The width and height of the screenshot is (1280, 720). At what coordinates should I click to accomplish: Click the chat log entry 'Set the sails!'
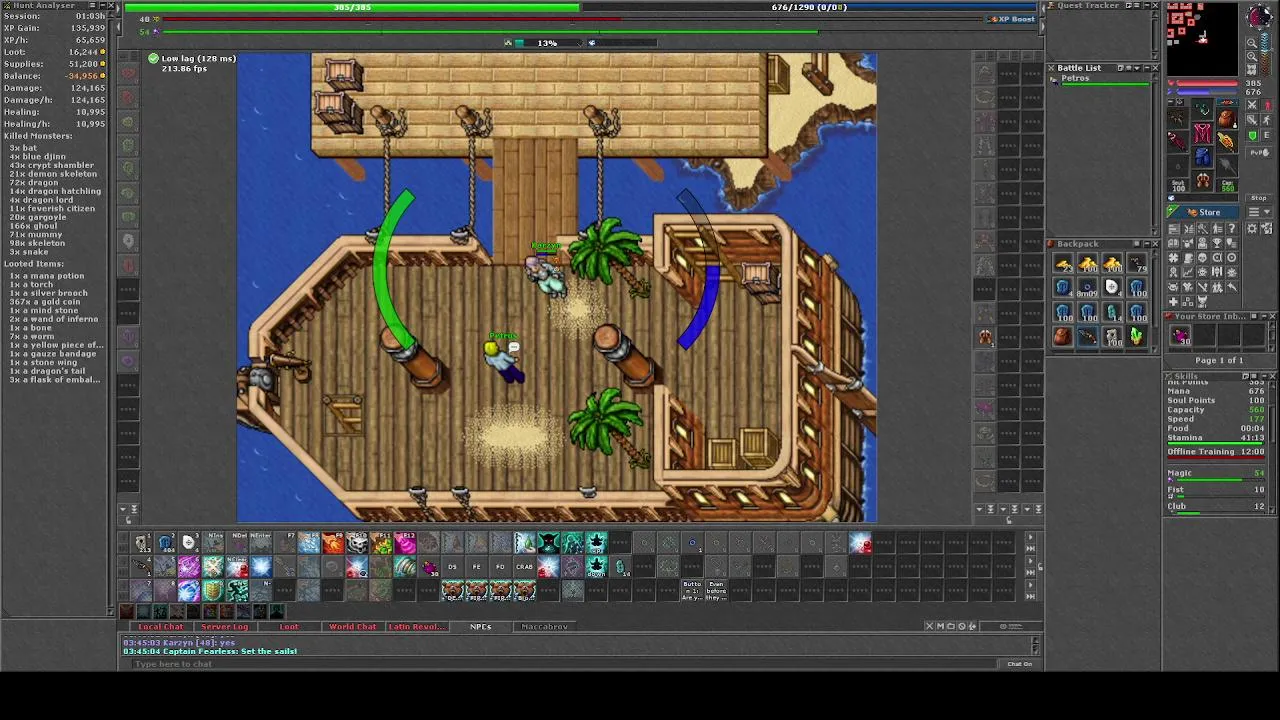269,651
